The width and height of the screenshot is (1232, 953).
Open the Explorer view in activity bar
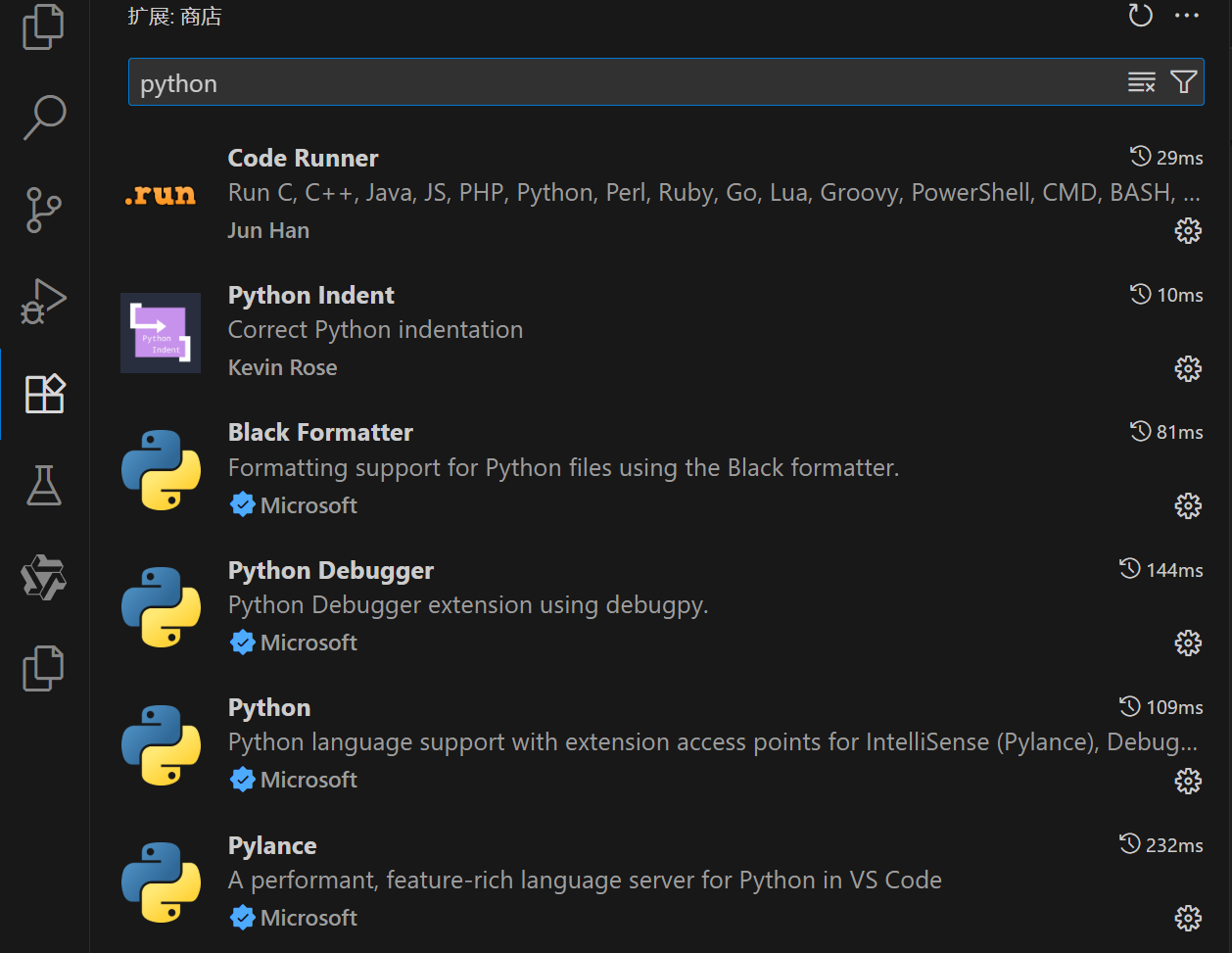[43, 25]
